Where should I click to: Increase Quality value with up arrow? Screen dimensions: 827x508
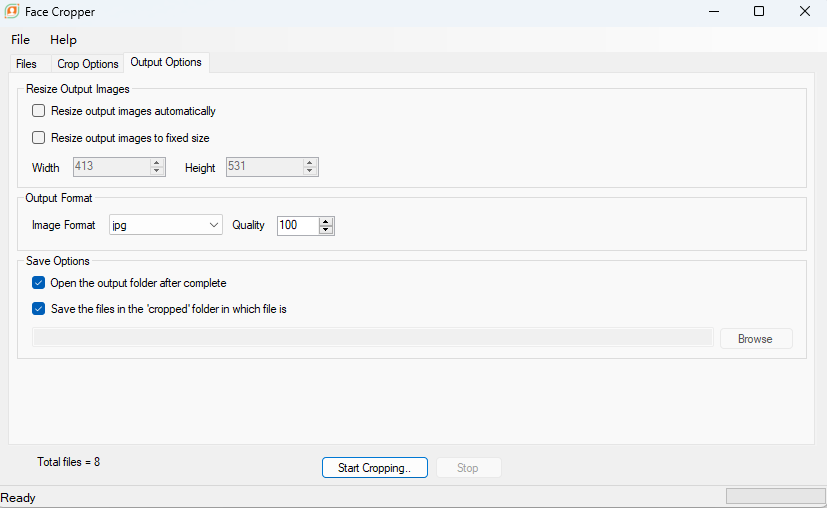[x=326, y=222]
